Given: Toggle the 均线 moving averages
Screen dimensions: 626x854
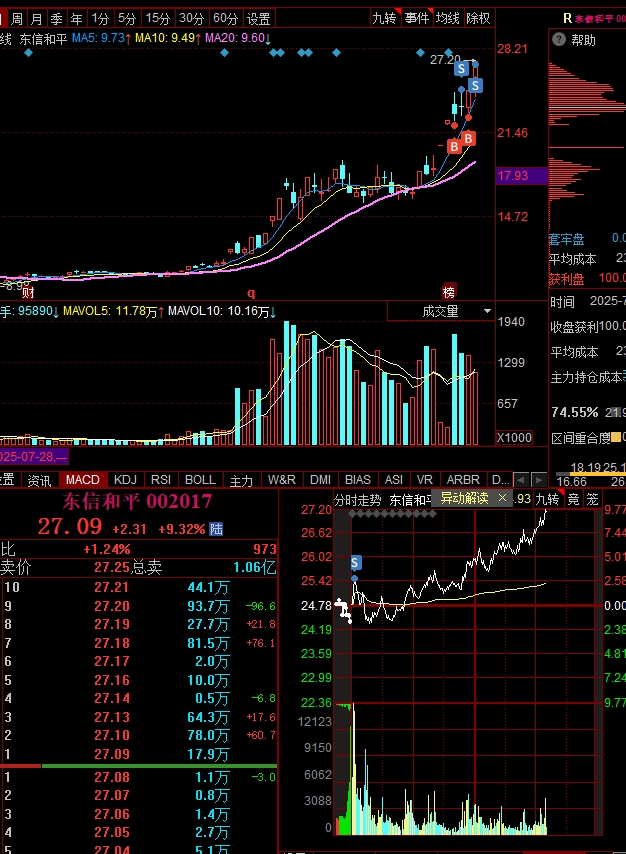Looking at the screenshot, I should 448,19.
